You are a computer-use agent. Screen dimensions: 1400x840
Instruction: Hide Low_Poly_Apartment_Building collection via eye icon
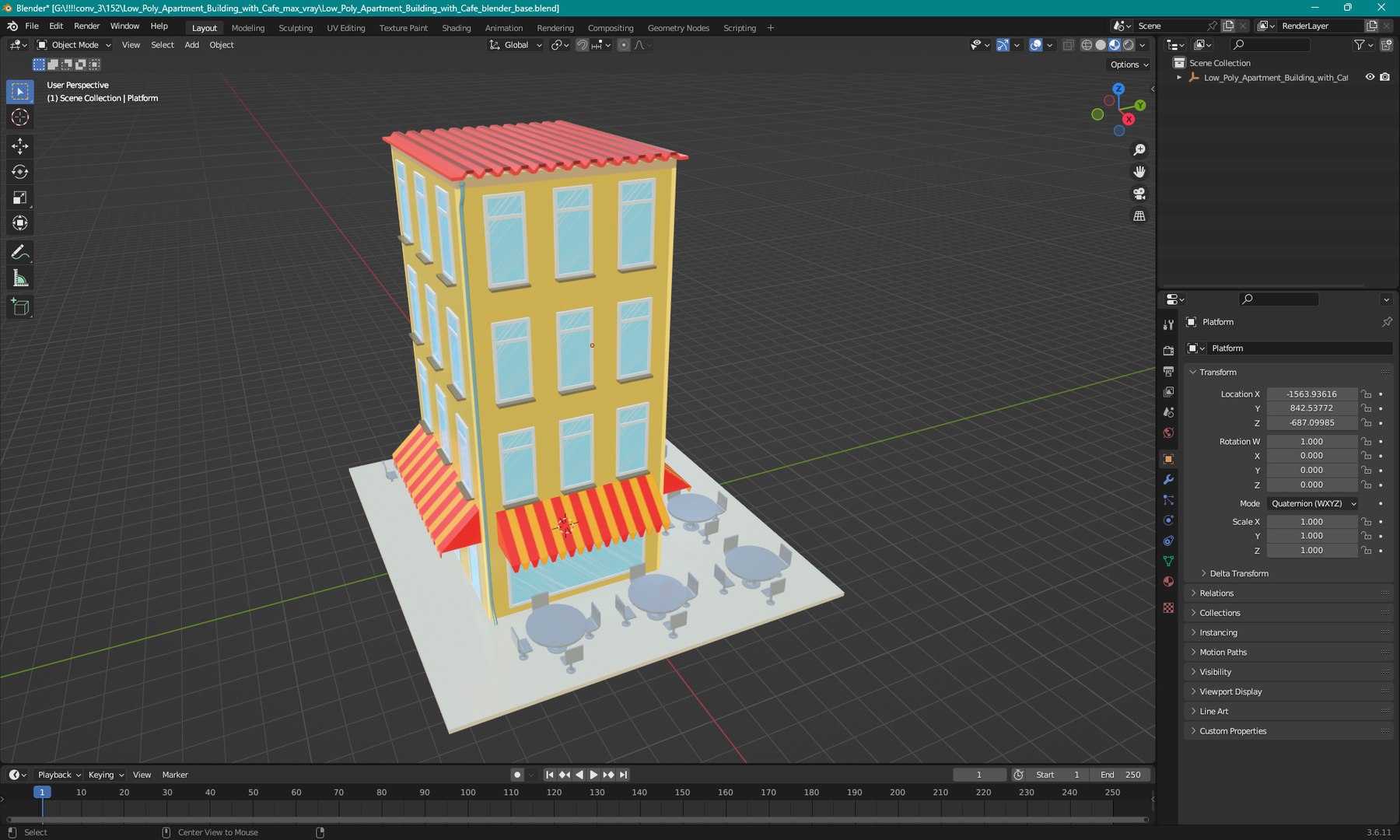point(1370,77)
